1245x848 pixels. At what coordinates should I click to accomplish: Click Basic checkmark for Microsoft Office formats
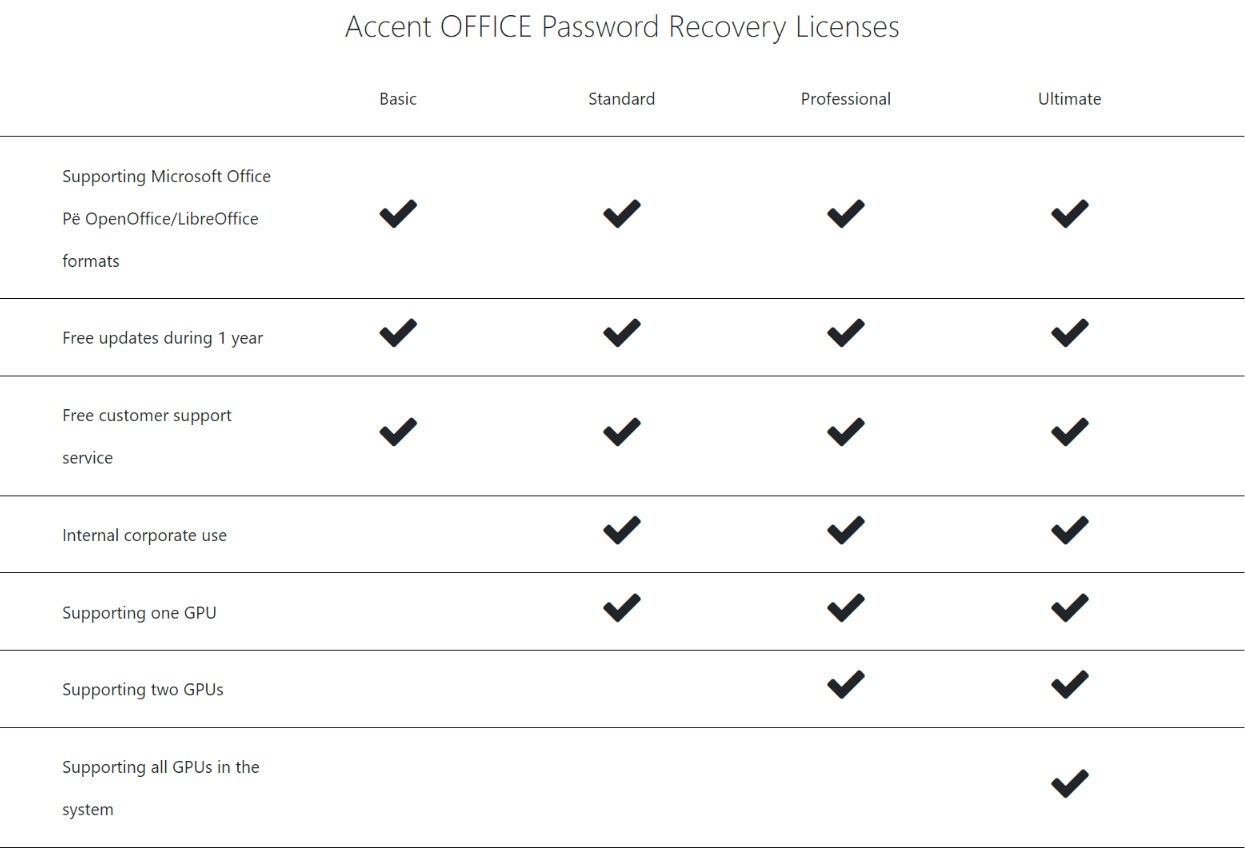[x=398, y=213]
